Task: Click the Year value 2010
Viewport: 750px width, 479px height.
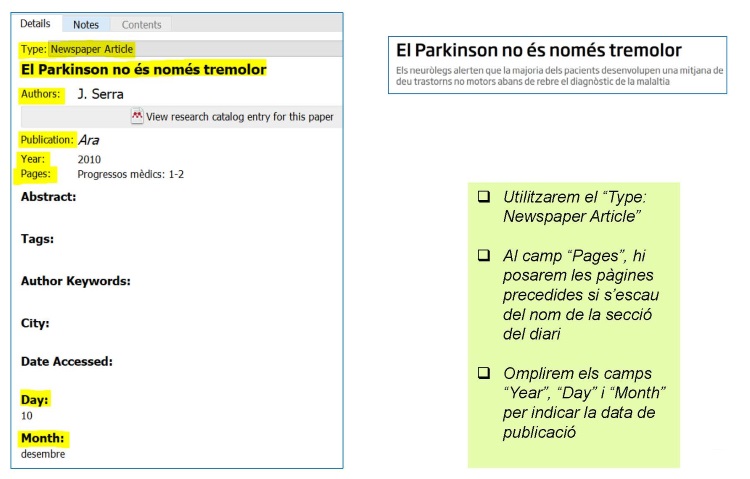Action: [89, 159]
